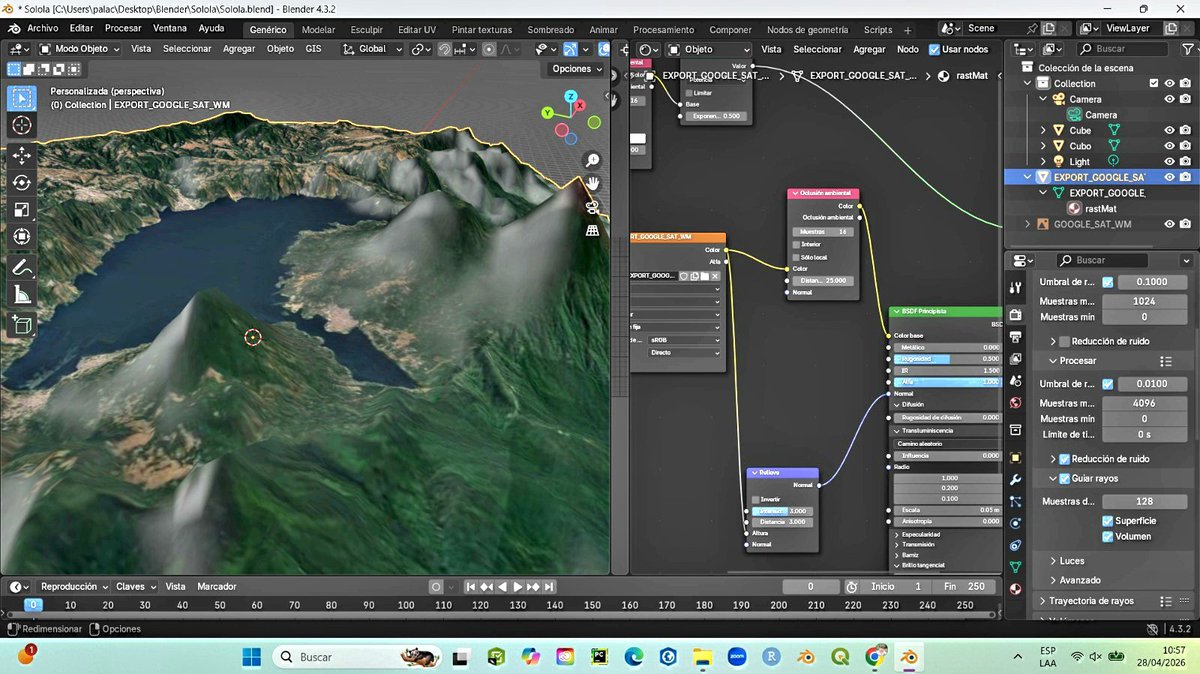Click the Fin 250 frame field
Screen dimensions: 1200x674
pyautogui.click(x=964, y=587)
